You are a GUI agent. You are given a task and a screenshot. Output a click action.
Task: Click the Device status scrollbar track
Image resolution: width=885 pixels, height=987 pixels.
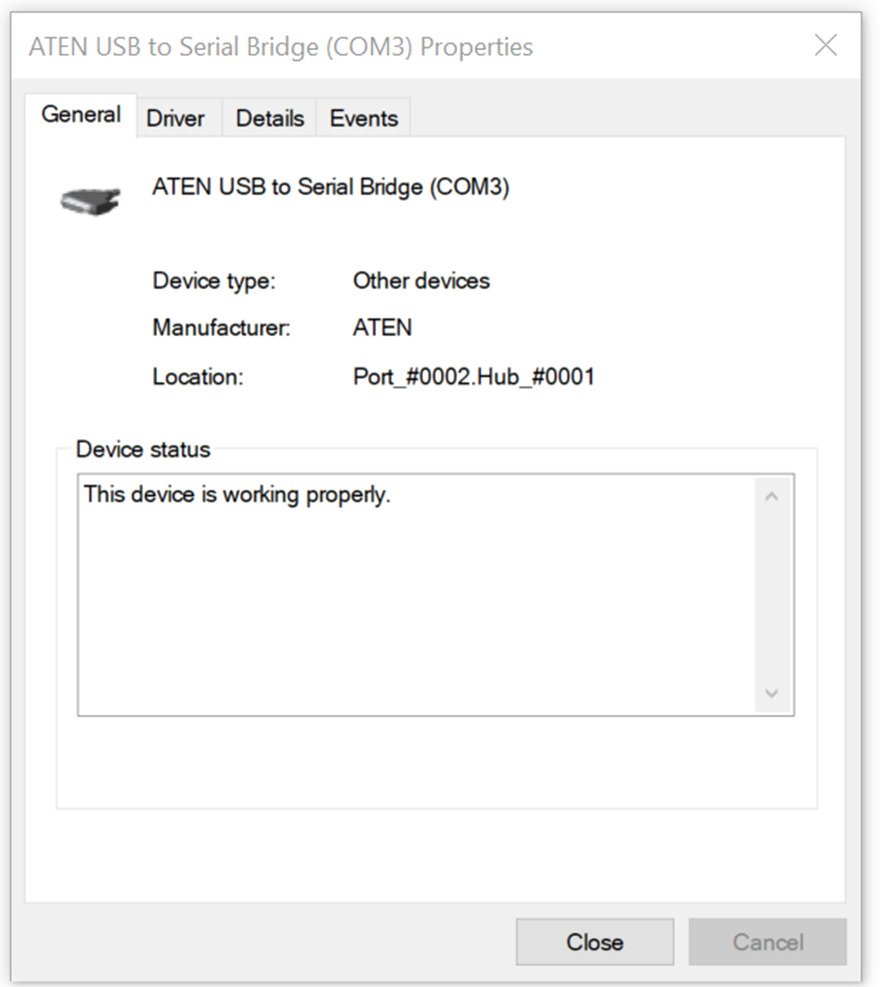(x=771, y=595)
